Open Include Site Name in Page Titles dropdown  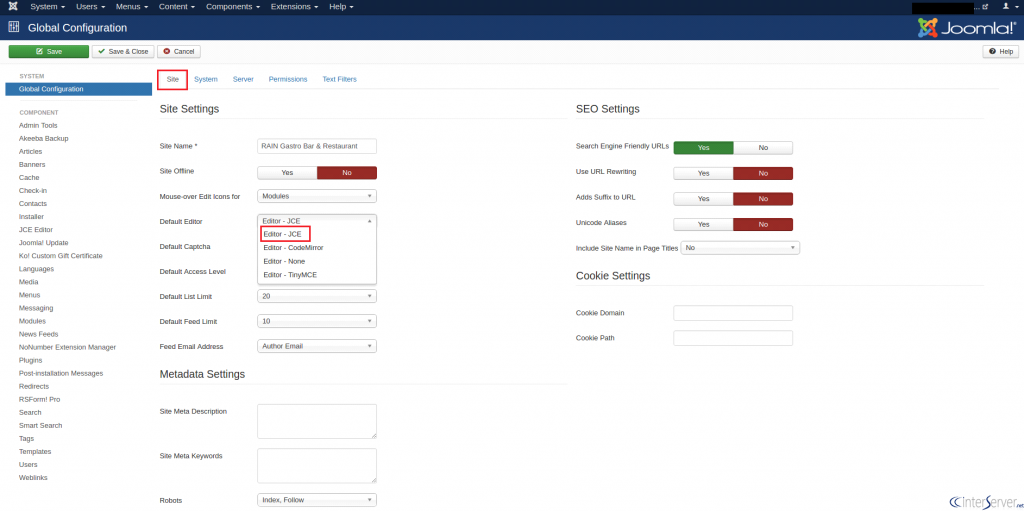click(x=740, y=248)
